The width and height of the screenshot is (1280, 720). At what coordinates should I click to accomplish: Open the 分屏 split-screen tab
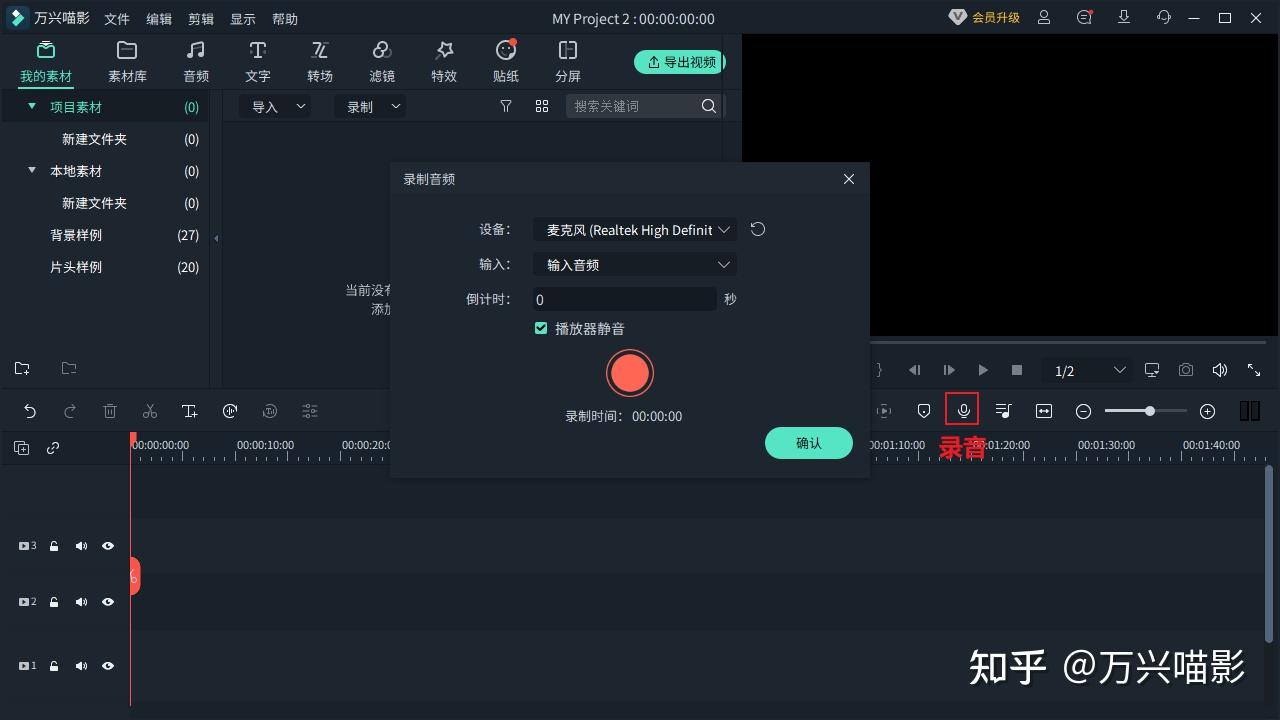click(568, 62)
